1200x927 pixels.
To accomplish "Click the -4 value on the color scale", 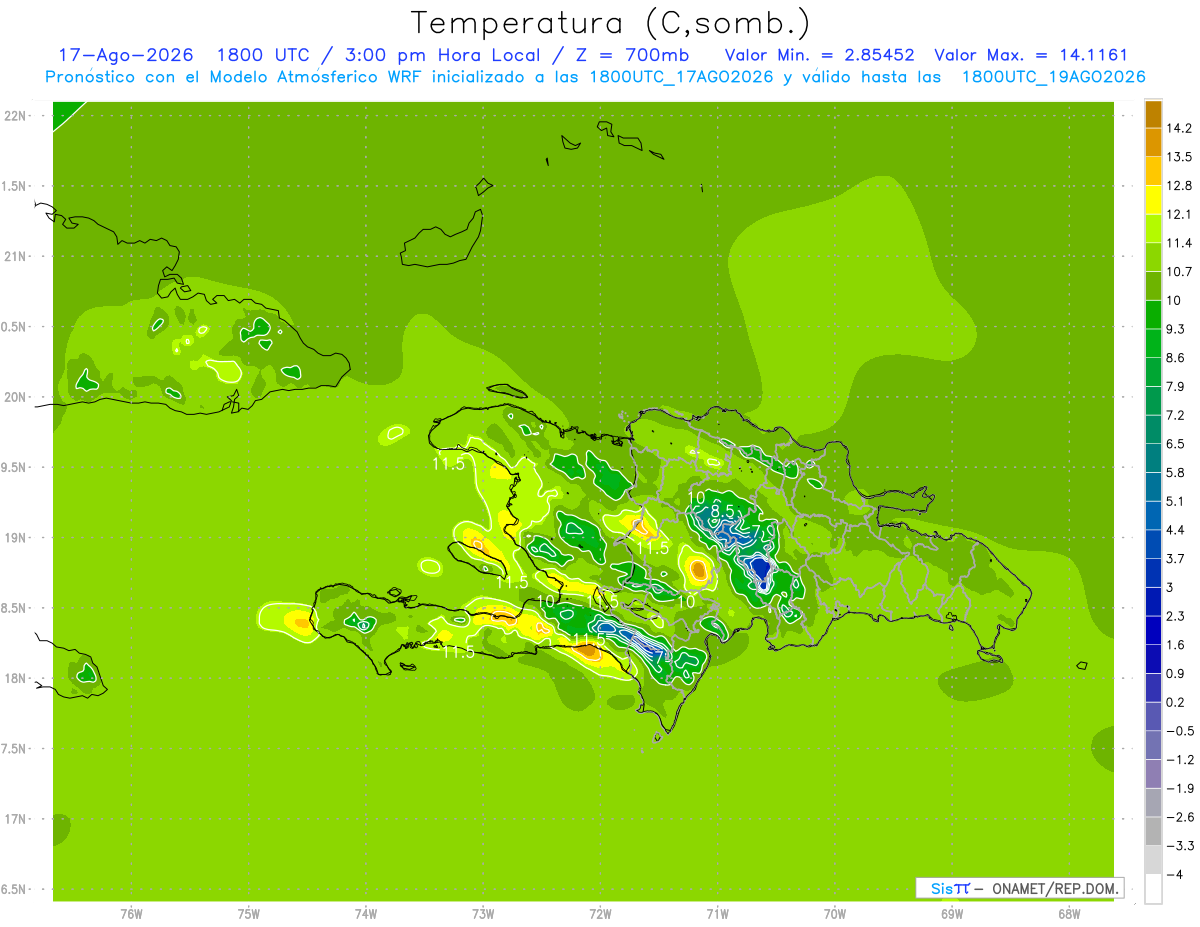I will coord(1174,875).
